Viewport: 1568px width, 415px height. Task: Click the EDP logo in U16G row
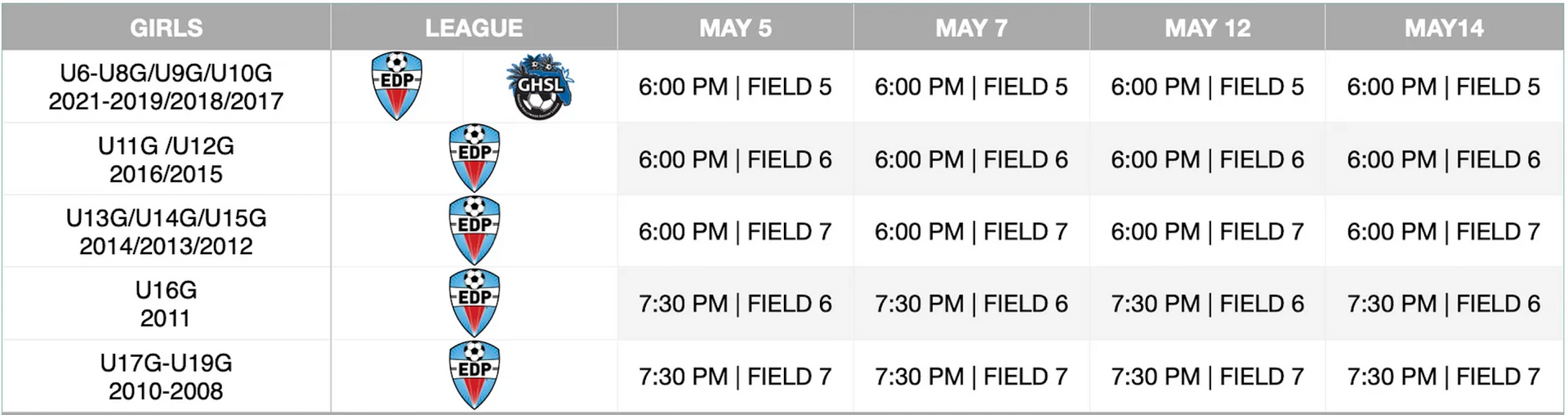474,302
